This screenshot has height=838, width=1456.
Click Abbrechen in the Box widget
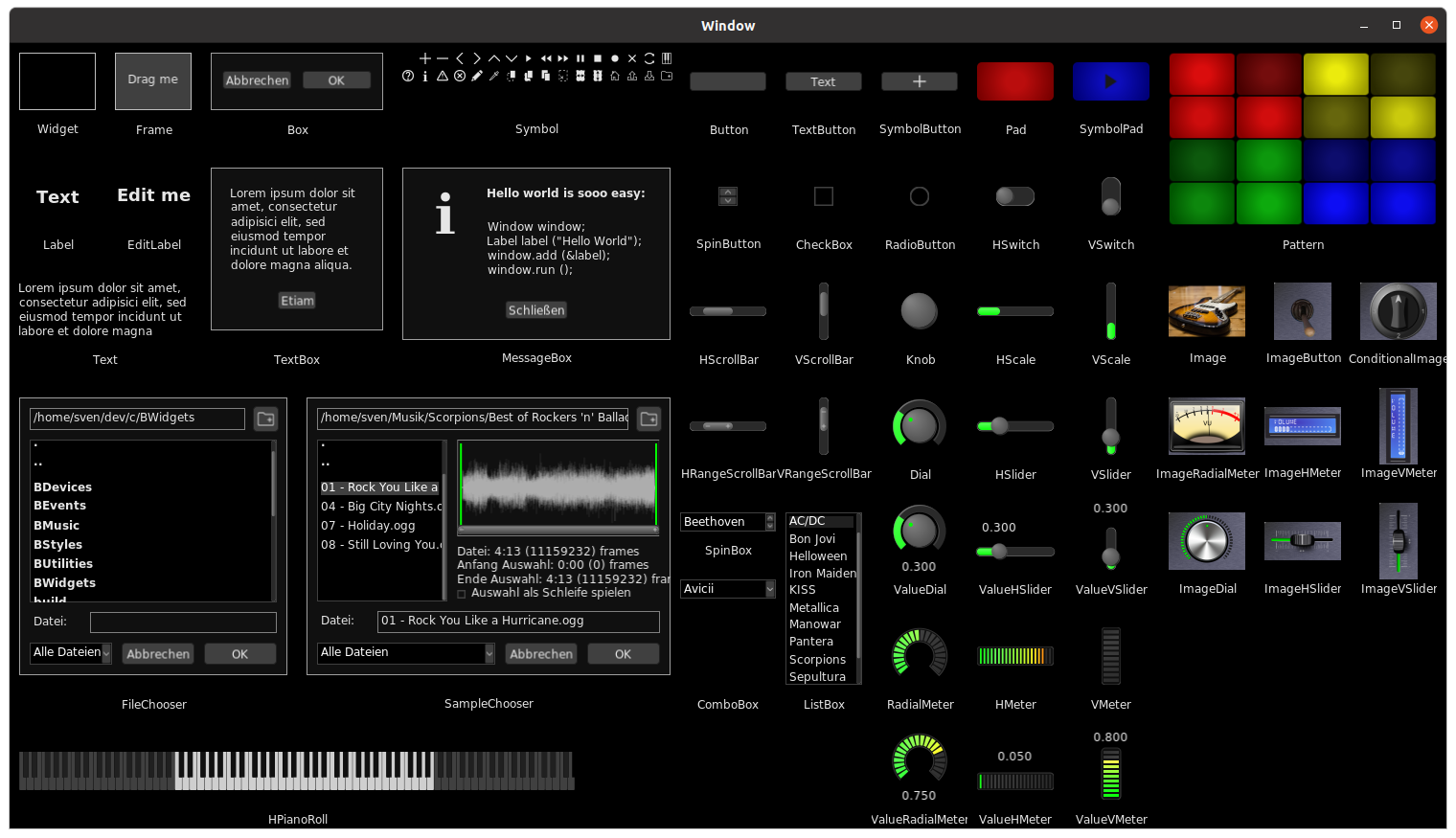257,80
